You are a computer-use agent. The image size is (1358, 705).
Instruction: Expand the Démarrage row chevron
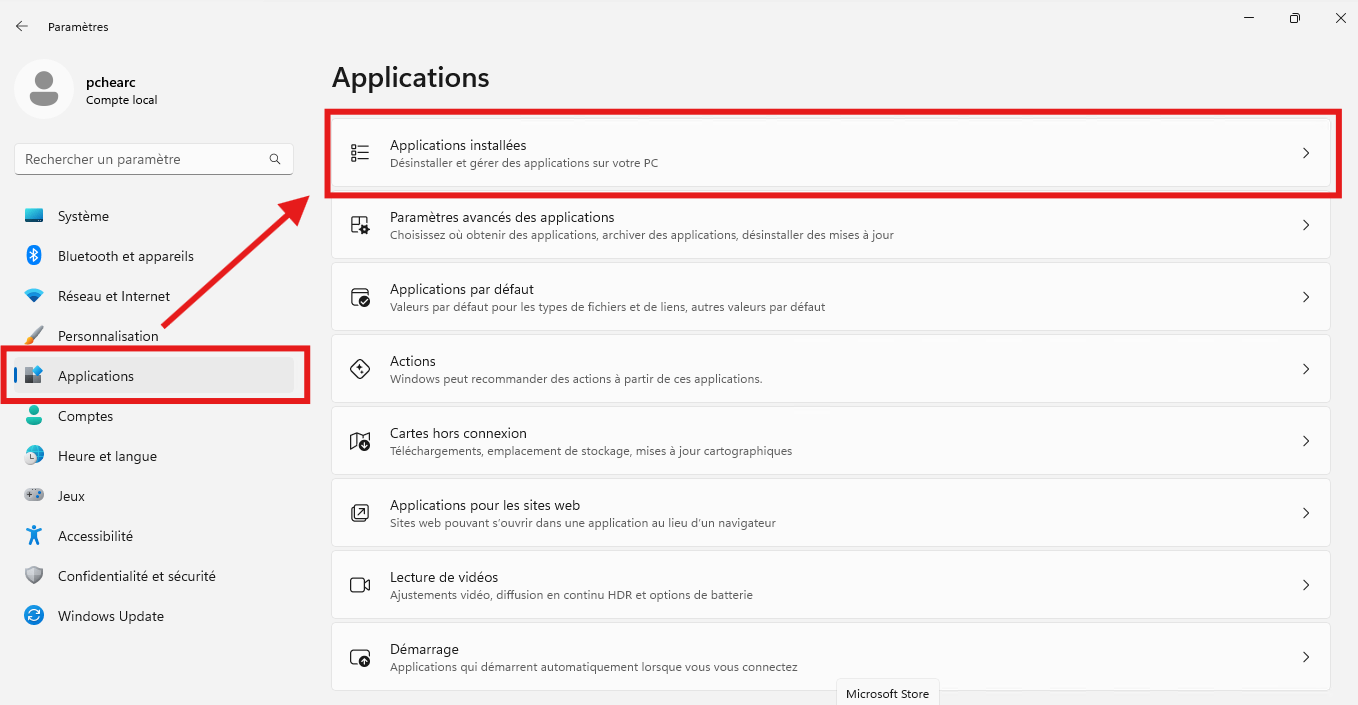[1306, 657]
